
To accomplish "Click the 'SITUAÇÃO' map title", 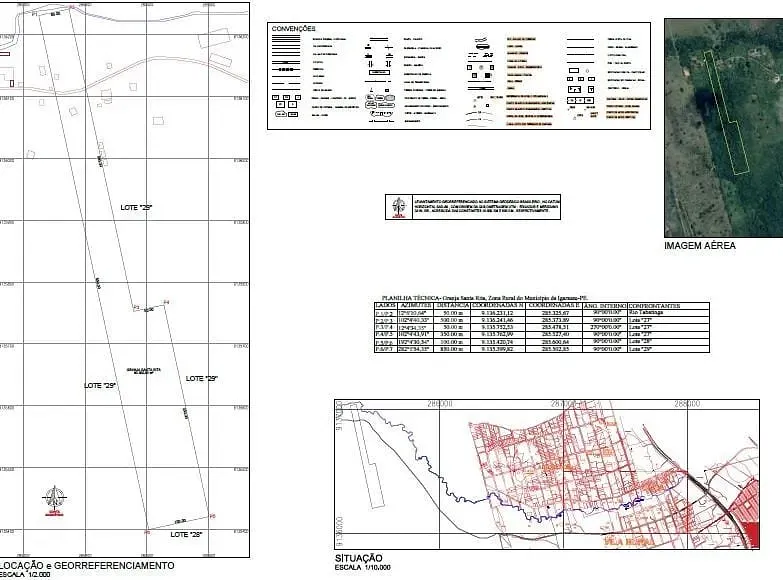I will [x=359, y=558].
